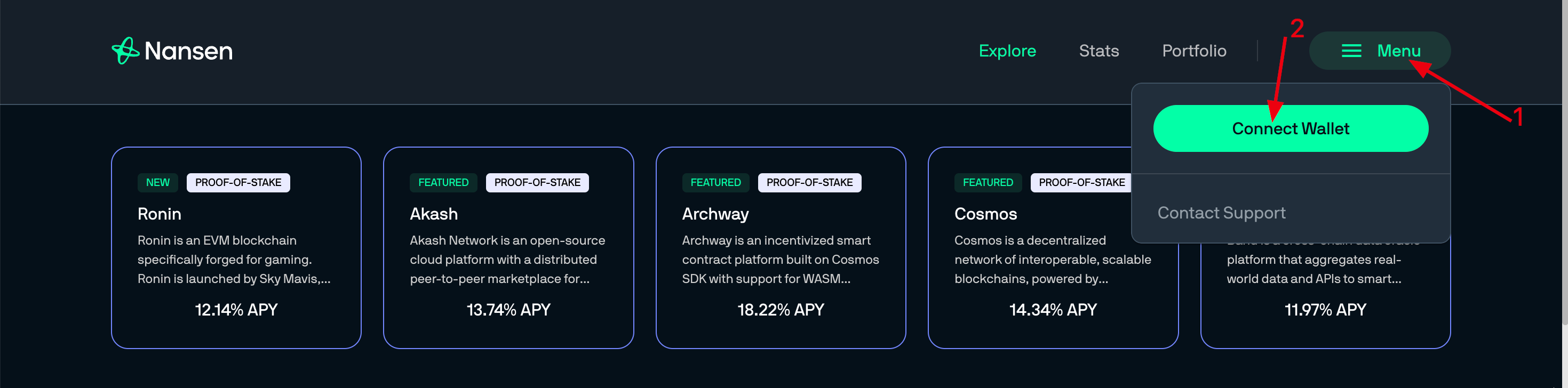Select the 12.14% APY Ronin rate
This screenshot has height=388, width=1568.
click(x=236, y=310)
